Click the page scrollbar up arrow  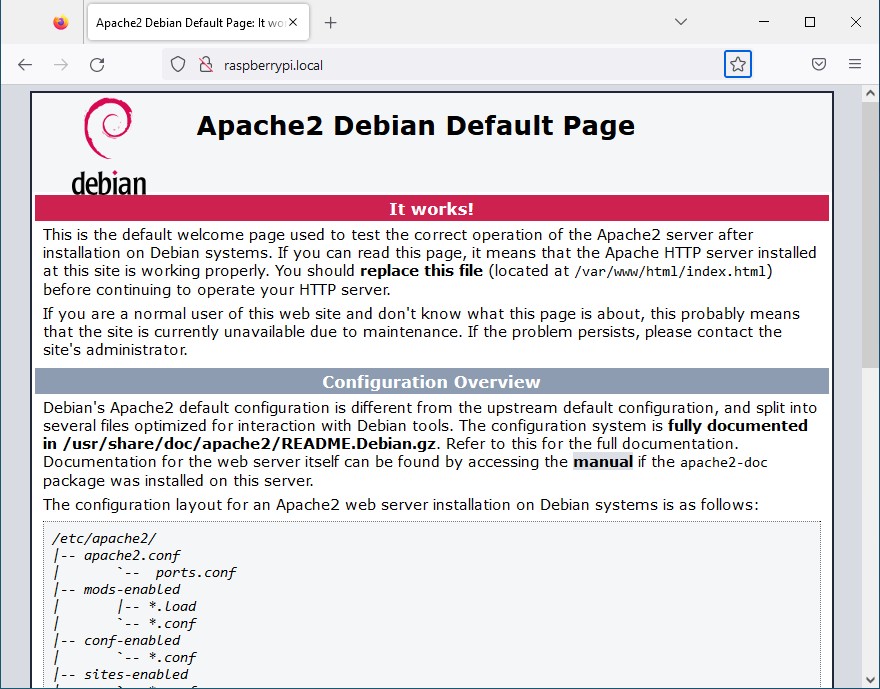pos(870,93)
